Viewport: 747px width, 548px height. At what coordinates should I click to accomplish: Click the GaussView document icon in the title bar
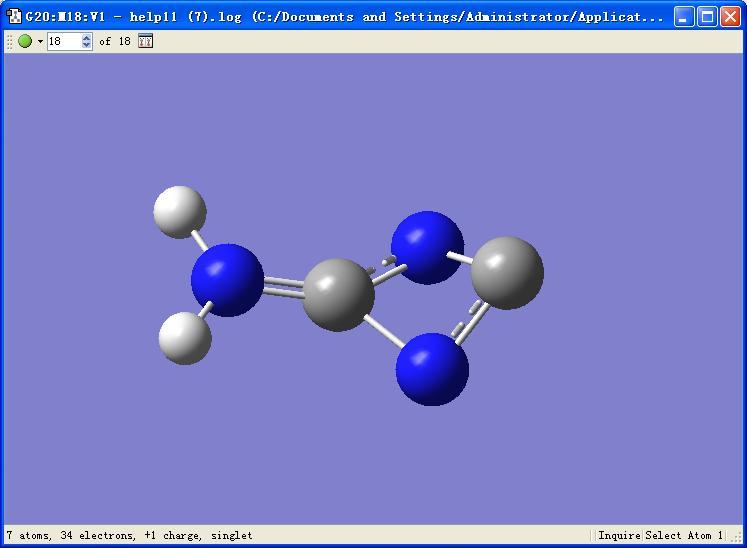(14, 17)
